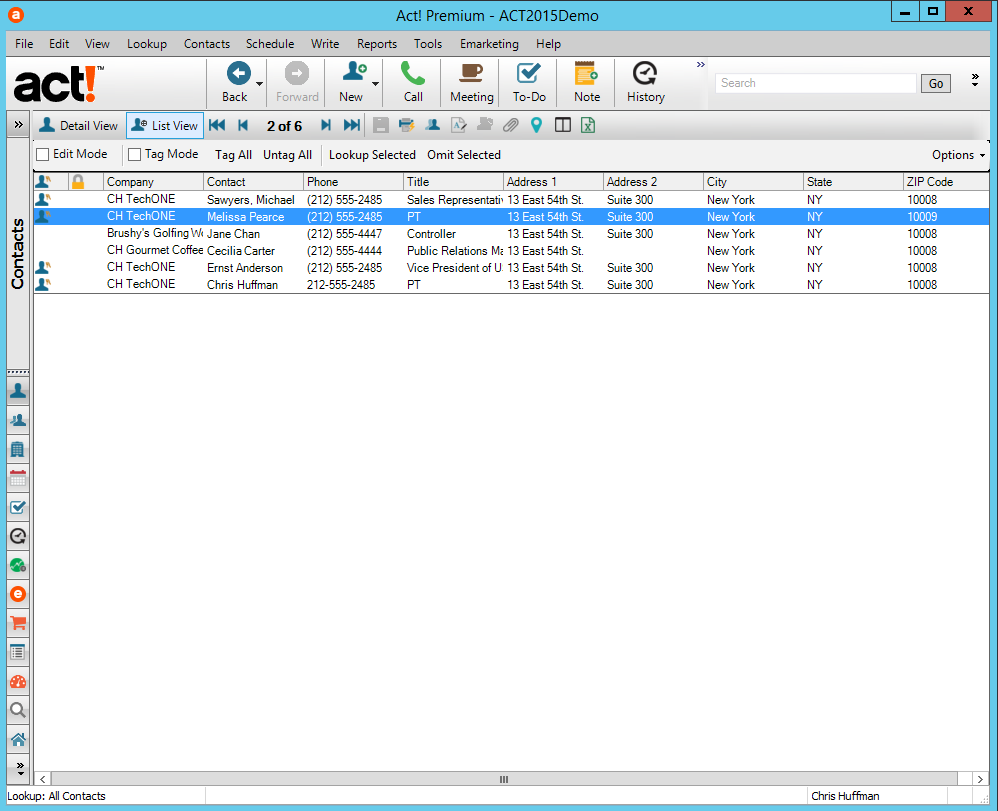This screenshot has width=998, height=811.
Task: Open the Welcome home icon in sidebar
Action: (18, 739)
